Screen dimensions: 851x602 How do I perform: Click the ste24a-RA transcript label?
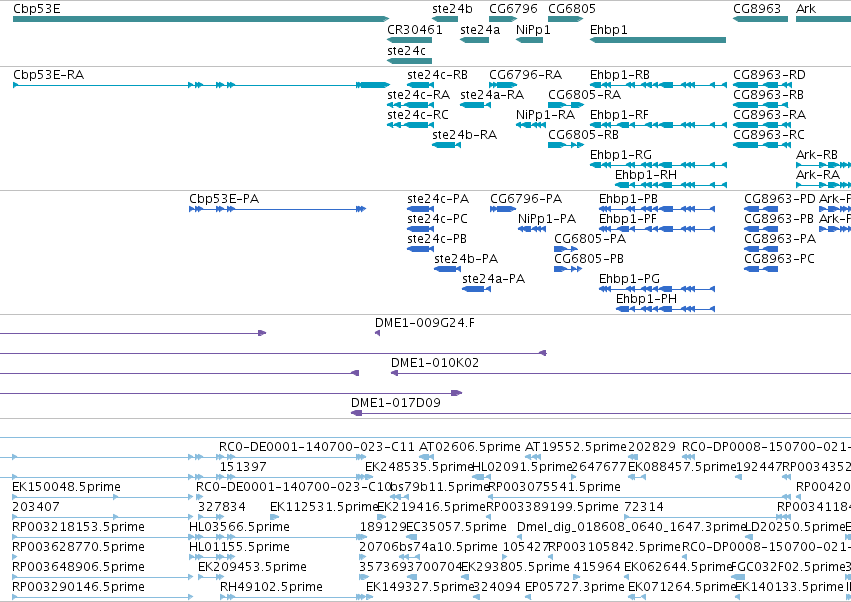(492, 95)
